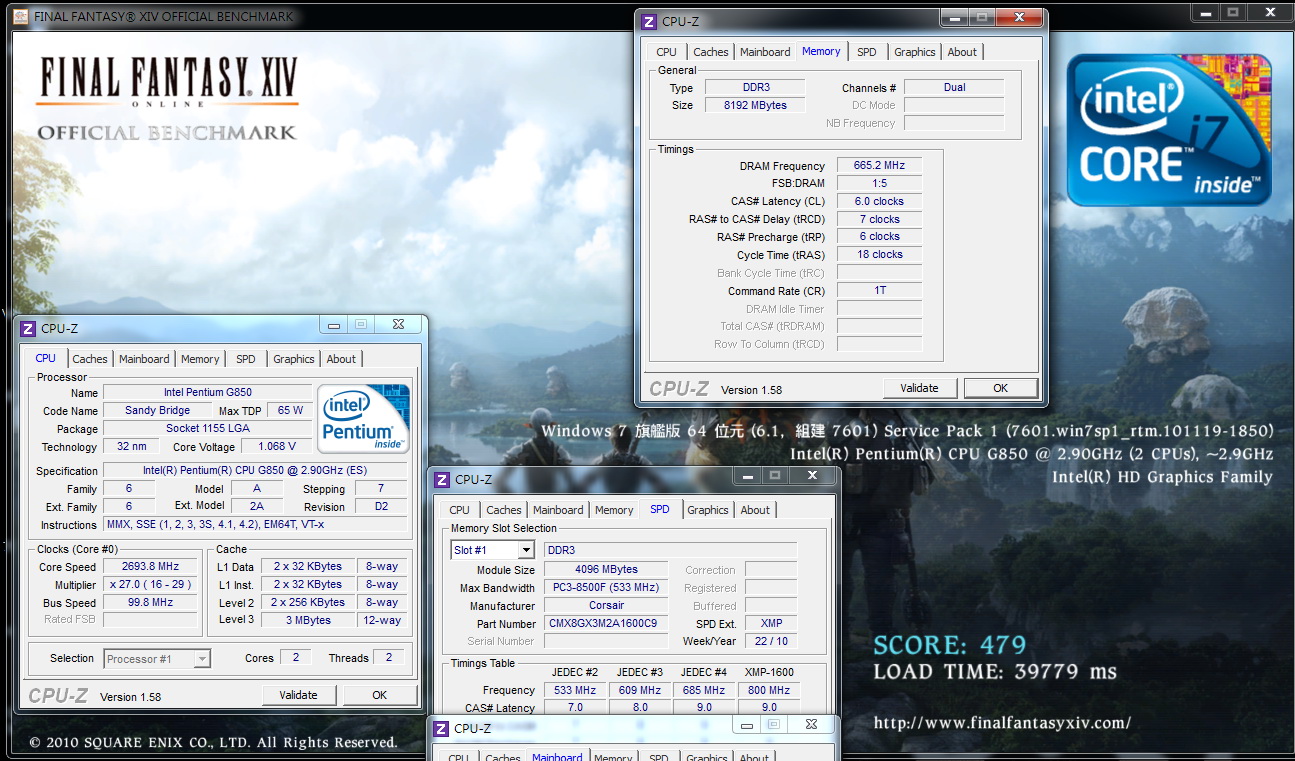Viewport: 1295px width, 761px height.
Task: Click SPD Ext. value XMP
Action: 771,624
